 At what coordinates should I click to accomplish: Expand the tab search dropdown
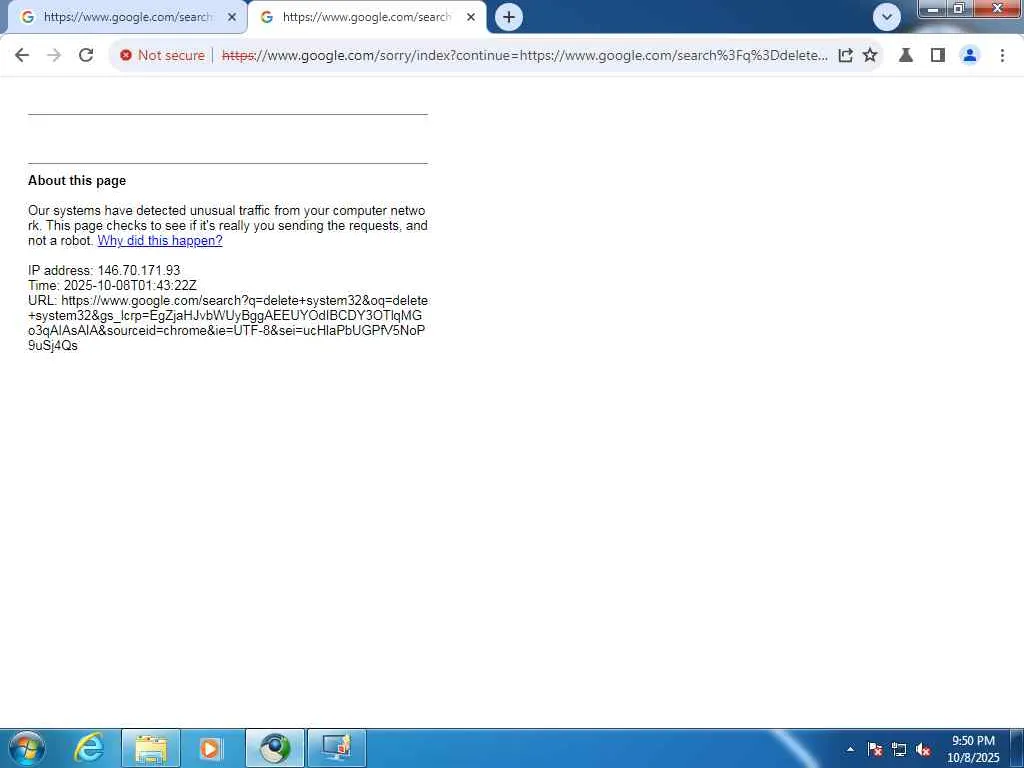pyautogui.click(x=886, y=17)
